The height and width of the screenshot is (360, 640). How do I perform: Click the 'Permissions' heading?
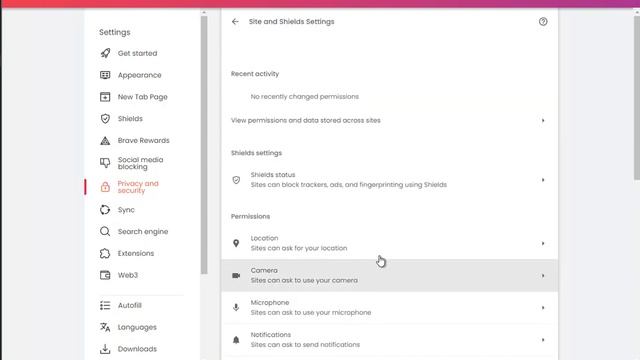[250, 216]
